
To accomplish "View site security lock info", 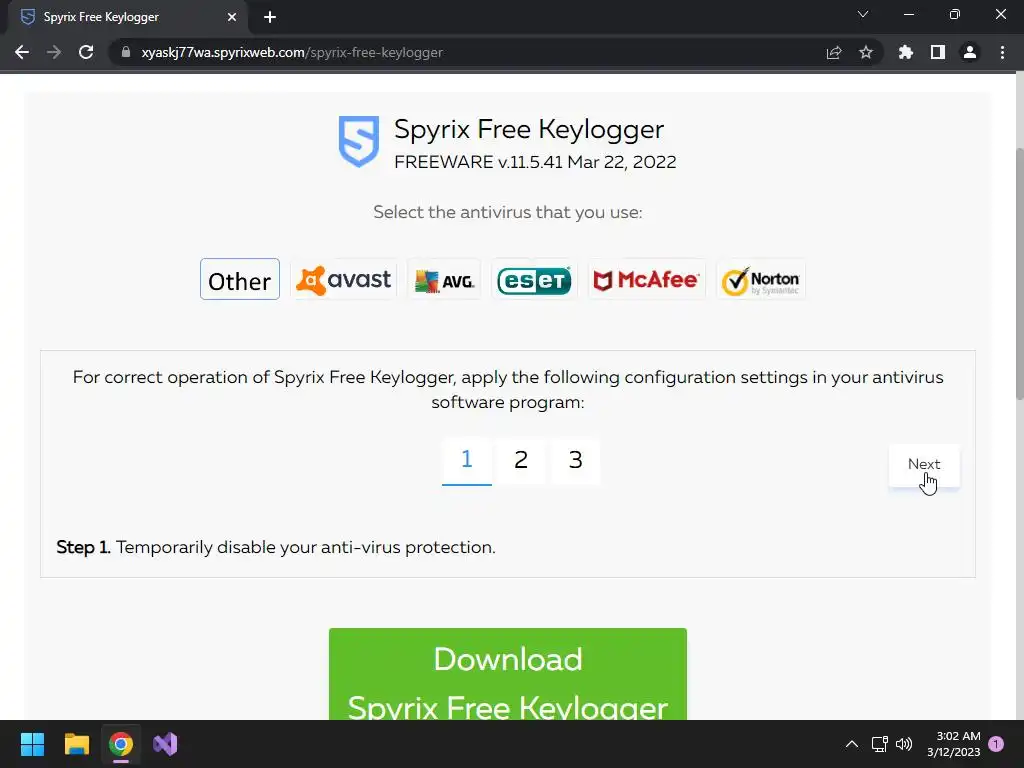I will click(x=126, y=52).
